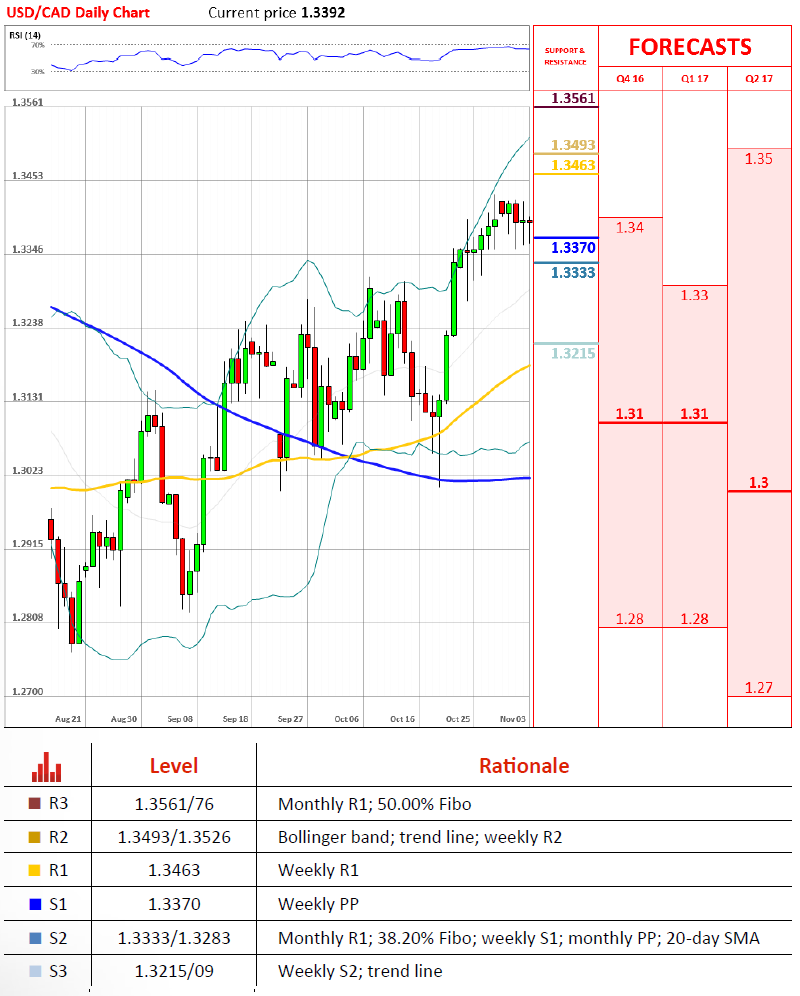Image resolution: width=800 pixels, height=996 pixels.
Task: Click the Sep 08 date axis label
Action: pos(180,719)
